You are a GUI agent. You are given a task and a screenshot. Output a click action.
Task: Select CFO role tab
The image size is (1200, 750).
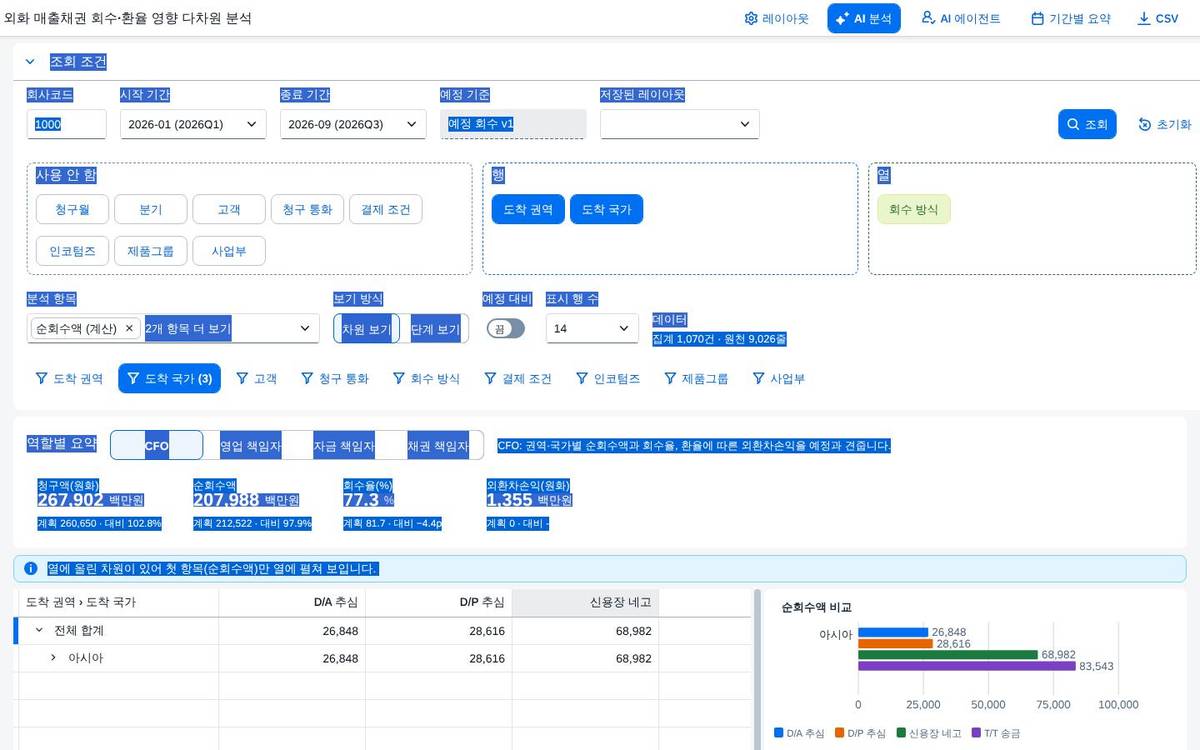pyautogui.click(x=157, y=446)
